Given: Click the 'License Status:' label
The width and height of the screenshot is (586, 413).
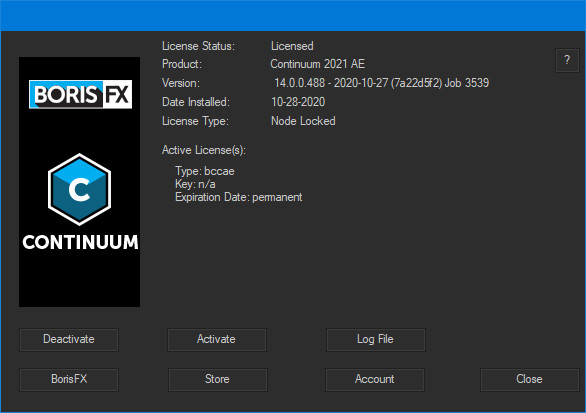Looking at the screenshot, I should (198, 46).
